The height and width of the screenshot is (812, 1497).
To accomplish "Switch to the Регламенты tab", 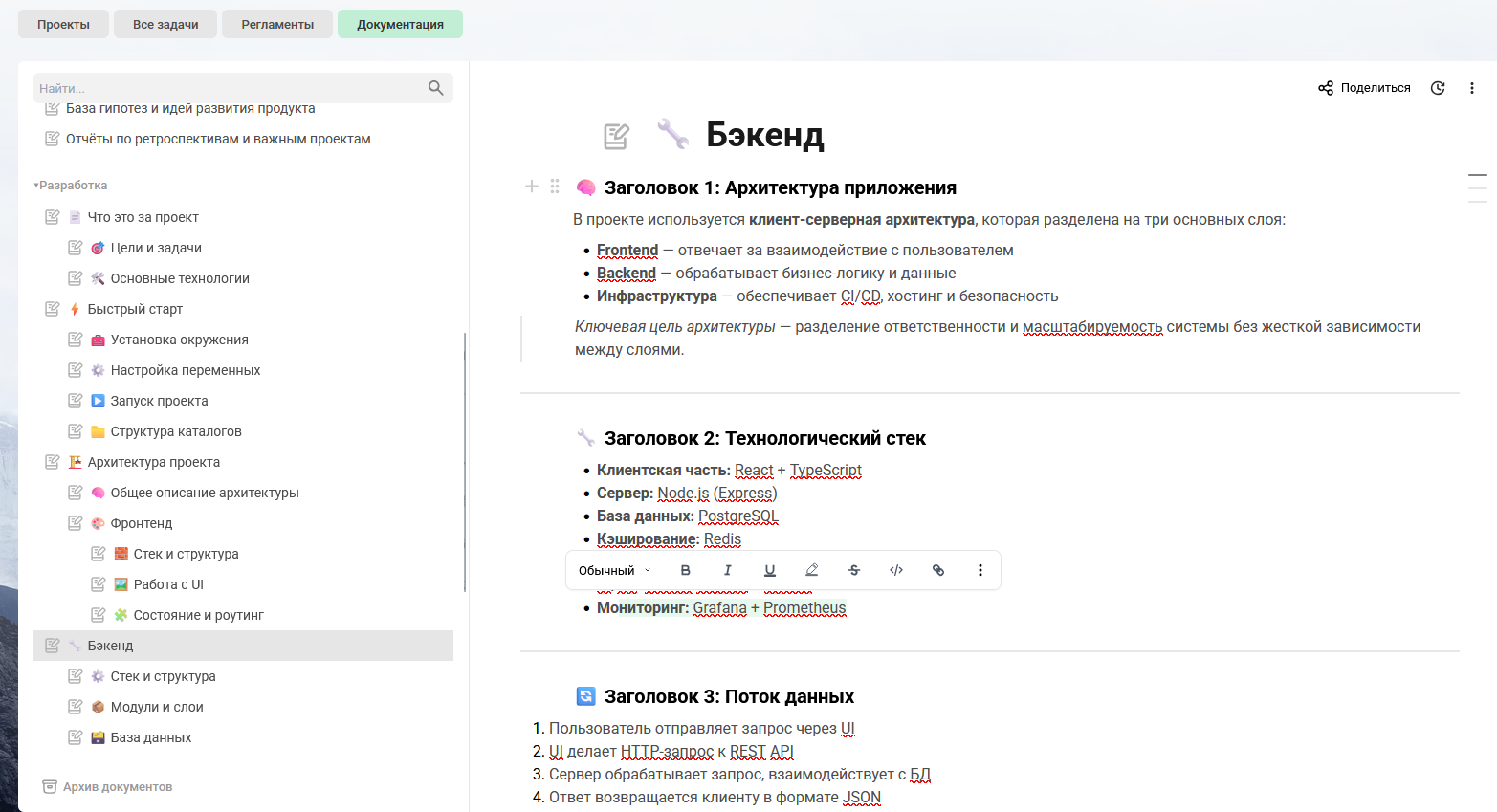I will (x=276, y=24).
